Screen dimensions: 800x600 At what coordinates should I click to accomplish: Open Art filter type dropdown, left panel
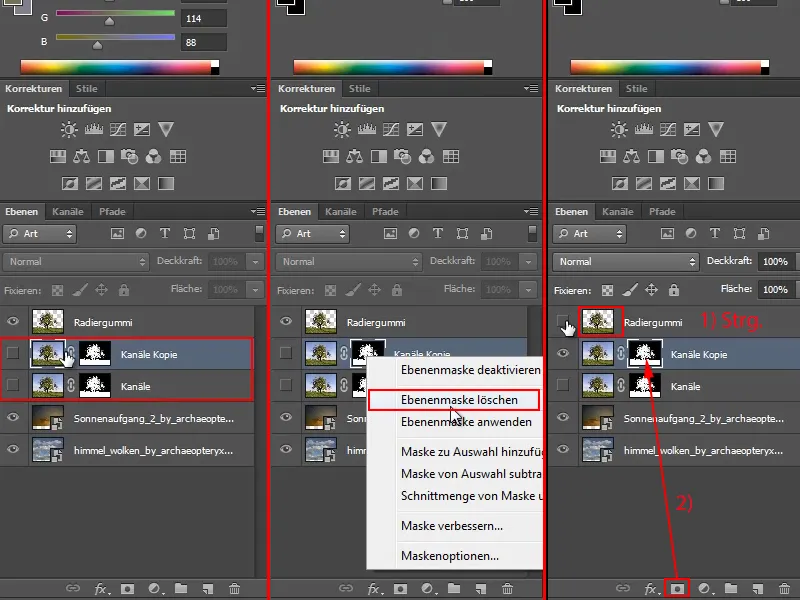40,234
